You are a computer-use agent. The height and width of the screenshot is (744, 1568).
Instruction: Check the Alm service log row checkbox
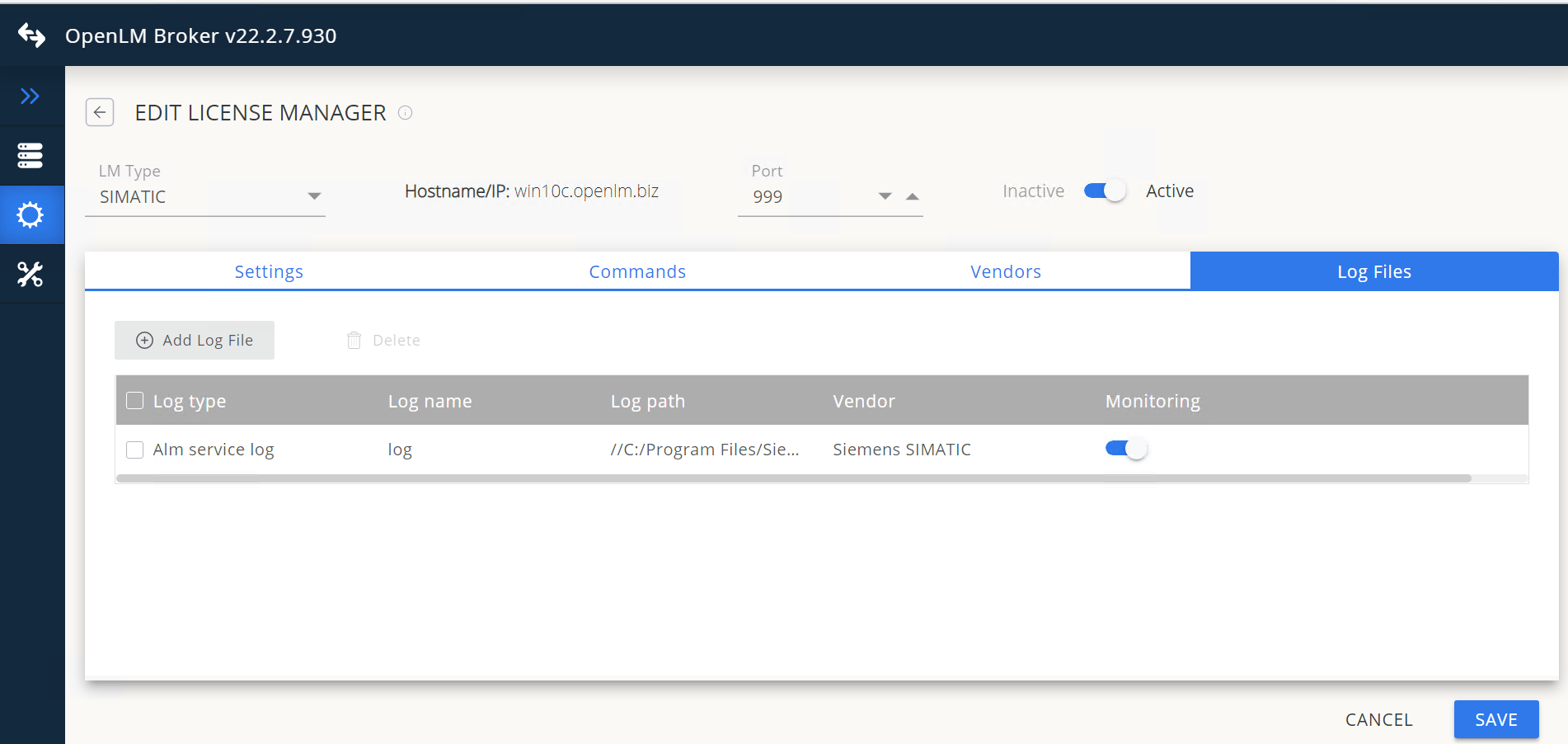click(x=134, y=450)
